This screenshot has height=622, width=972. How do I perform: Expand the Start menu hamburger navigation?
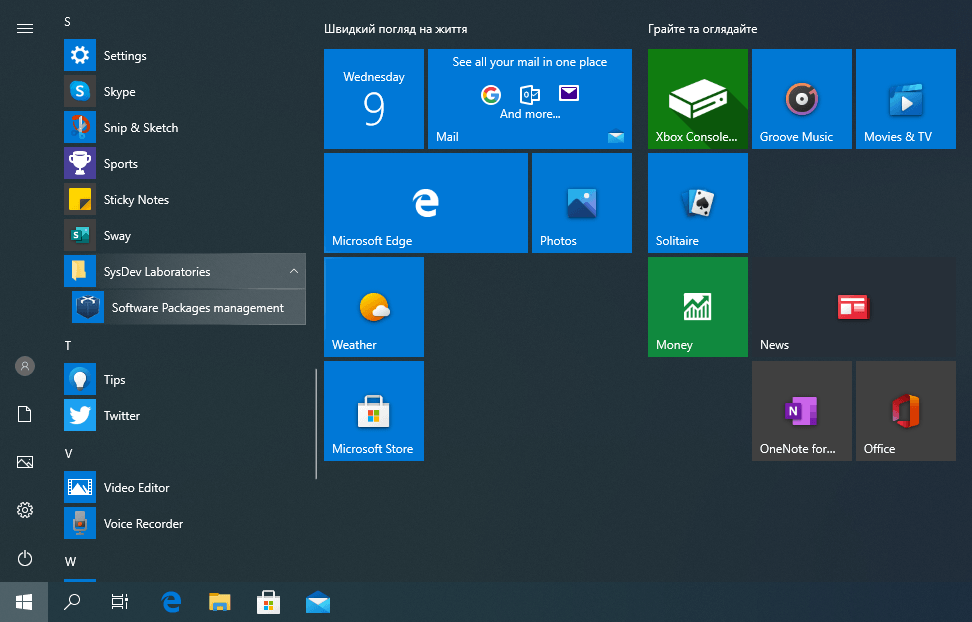[x=25, y=29]
